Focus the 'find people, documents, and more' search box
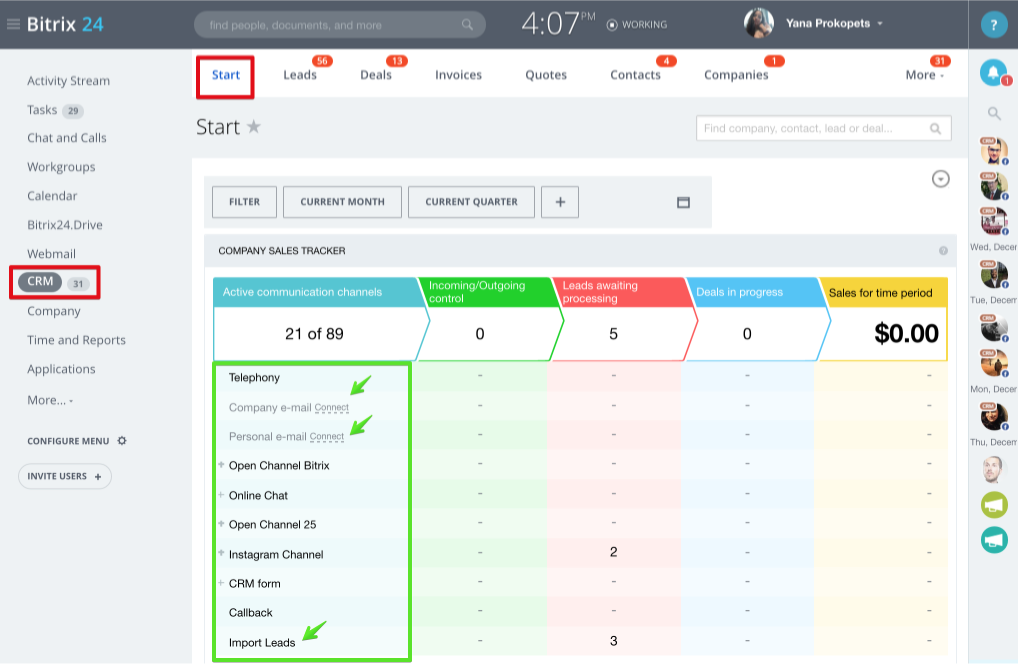Screen dimensions: 1018x664 click(340, 25)
